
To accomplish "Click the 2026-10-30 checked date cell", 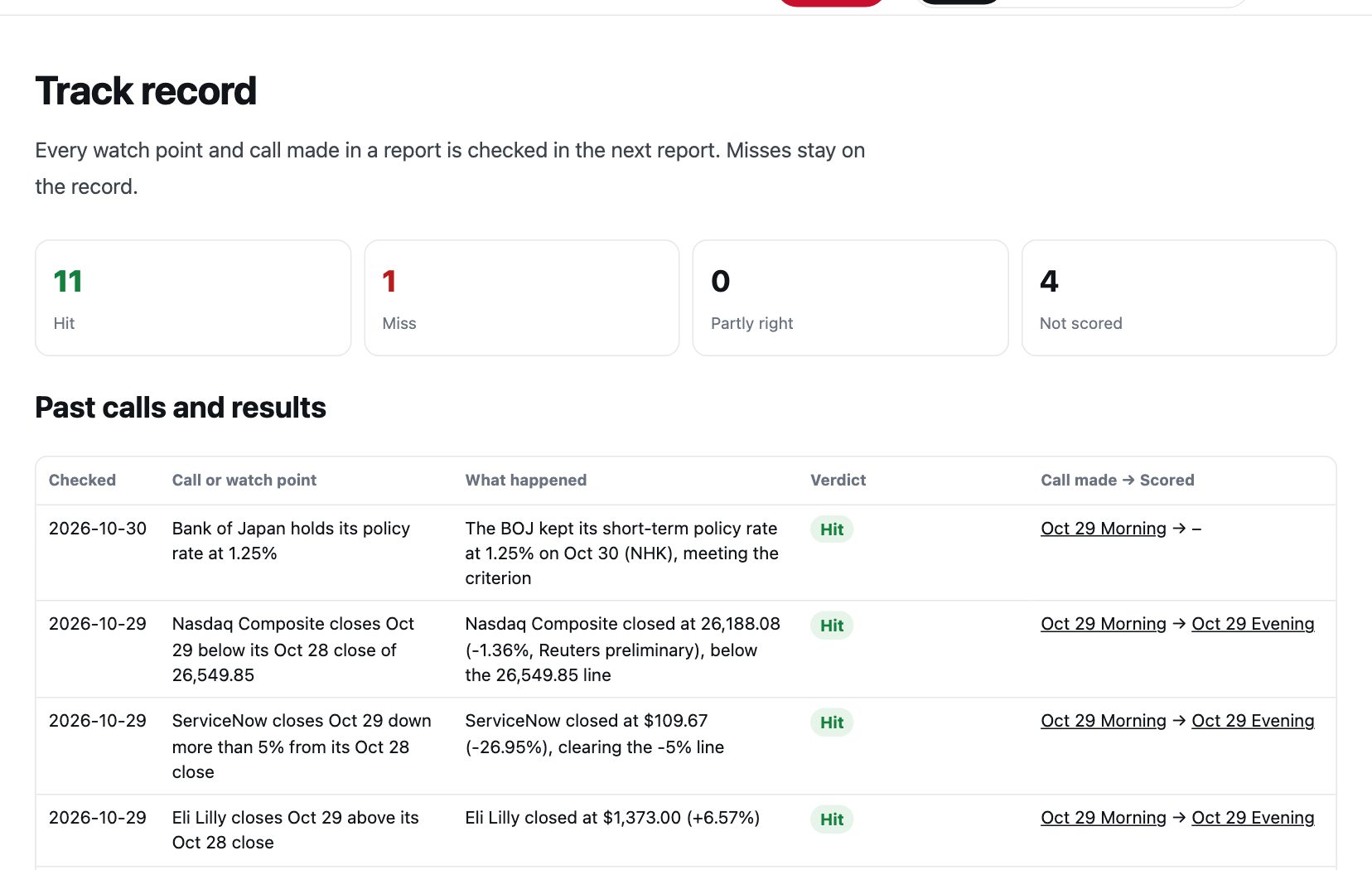I will tap(98, 529).
